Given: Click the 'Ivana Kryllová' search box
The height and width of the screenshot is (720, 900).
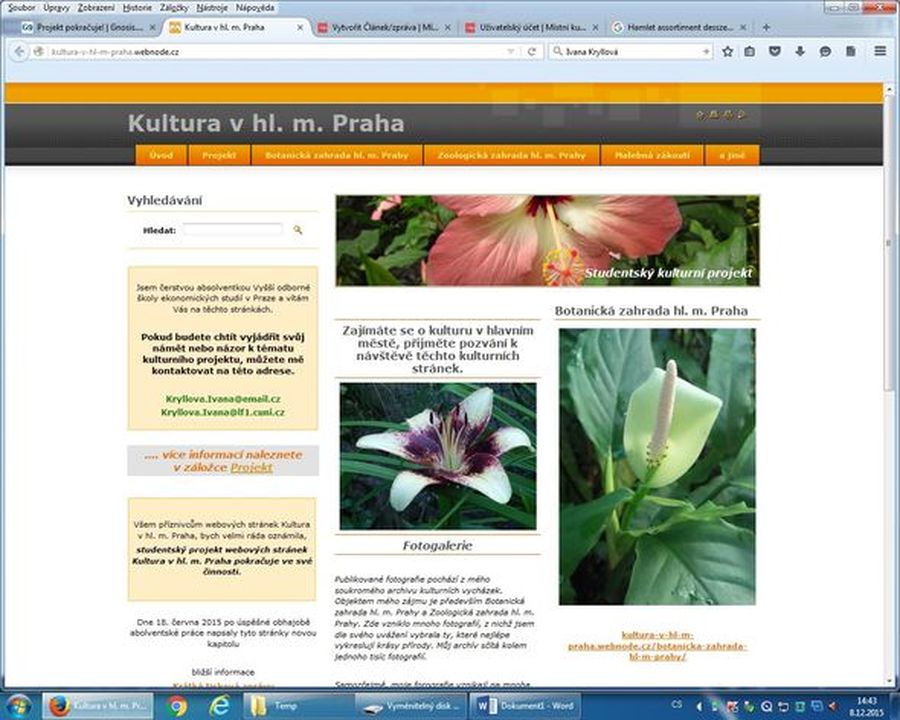Looking at the screenshot, I should pyautogui.click(x=631, y=52).
